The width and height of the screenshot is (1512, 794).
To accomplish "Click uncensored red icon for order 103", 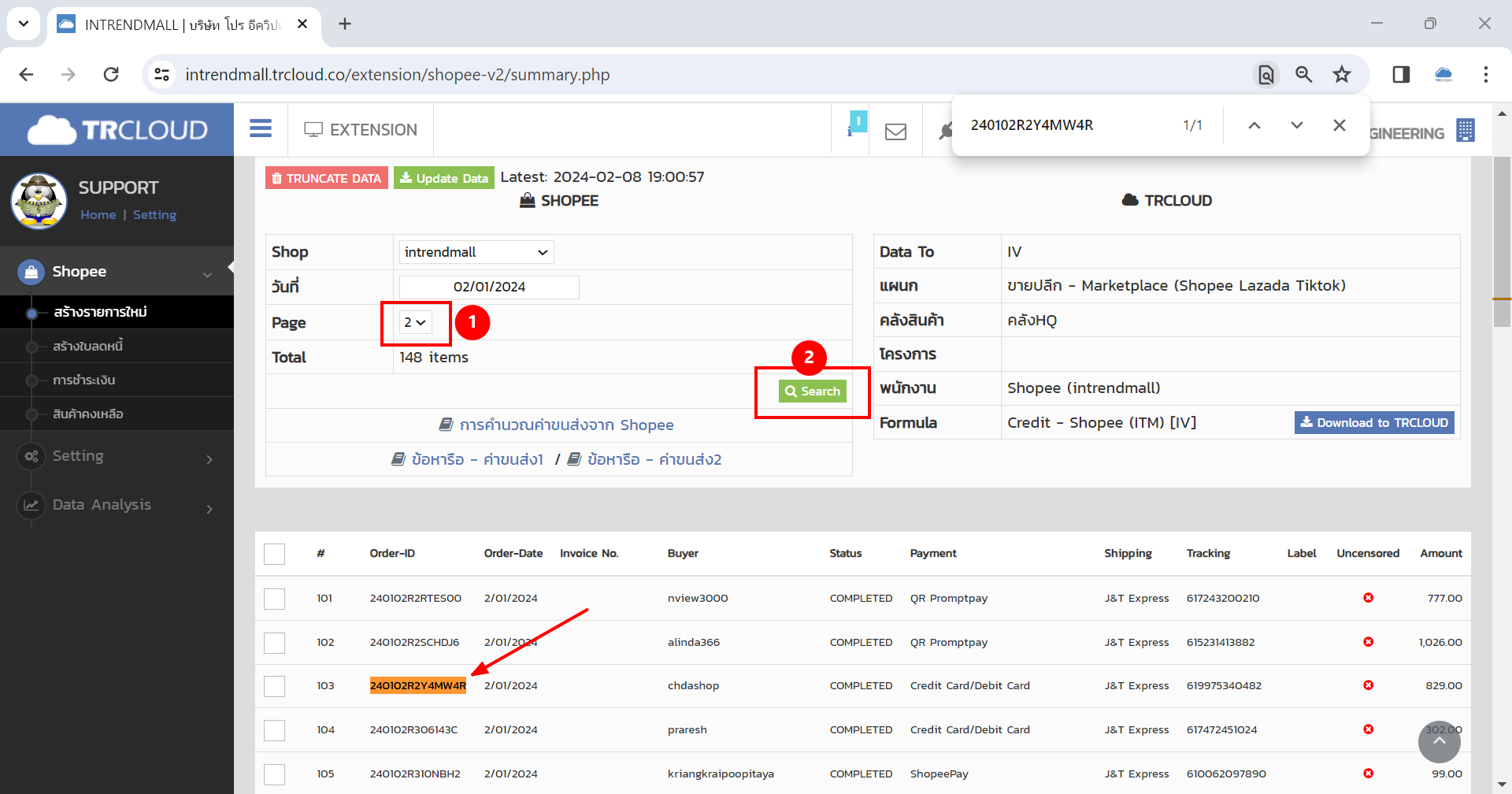I will pyautogui.click(x=1369, y=685).
